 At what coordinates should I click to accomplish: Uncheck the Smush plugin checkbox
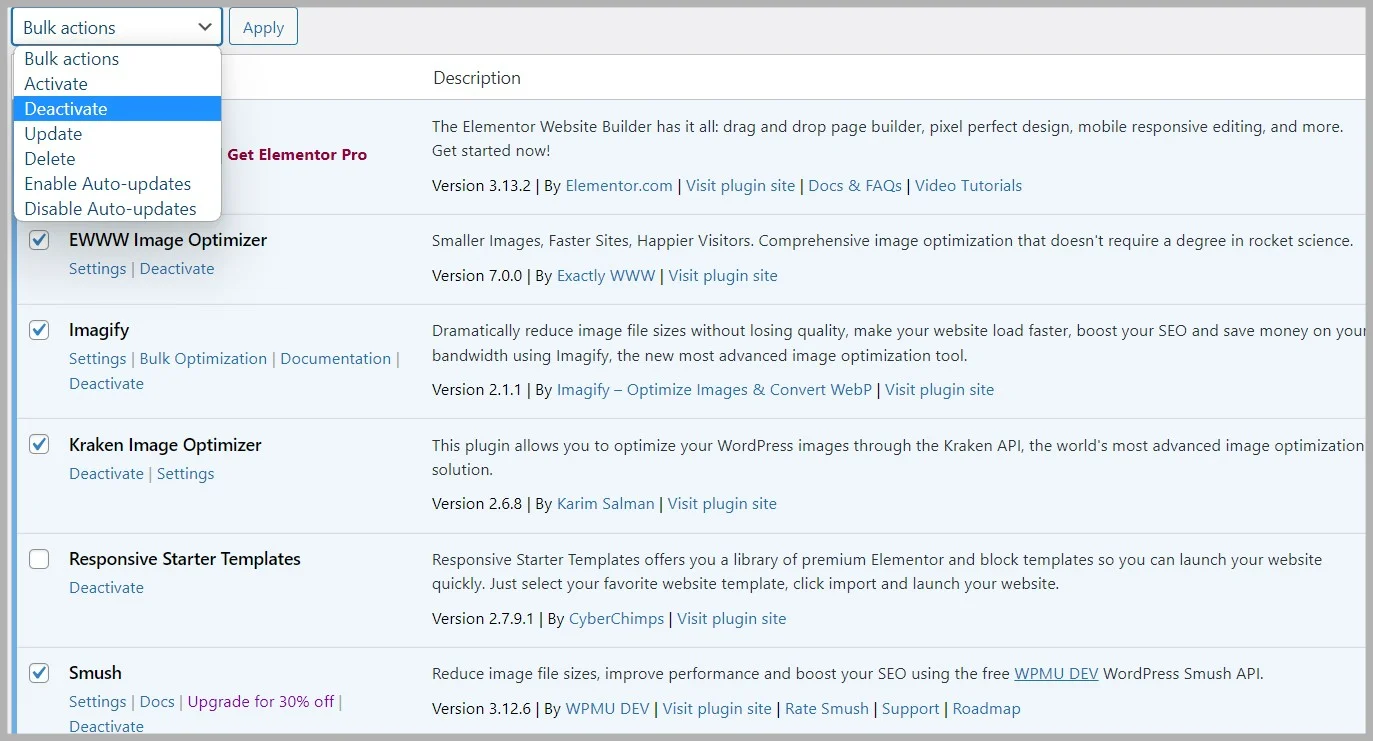click(39, 673)
